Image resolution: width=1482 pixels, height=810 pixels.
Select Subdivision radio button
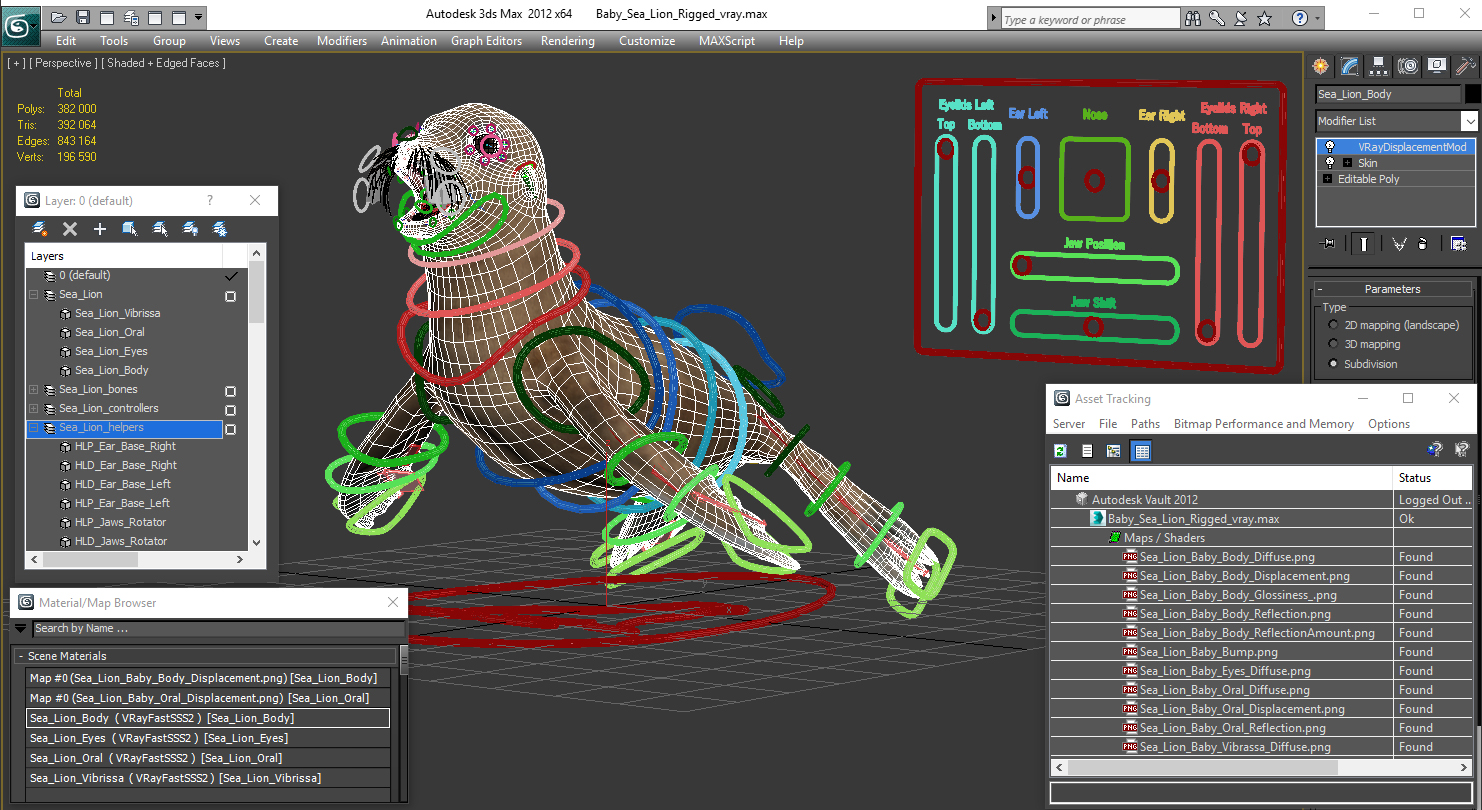[1333, 364]
